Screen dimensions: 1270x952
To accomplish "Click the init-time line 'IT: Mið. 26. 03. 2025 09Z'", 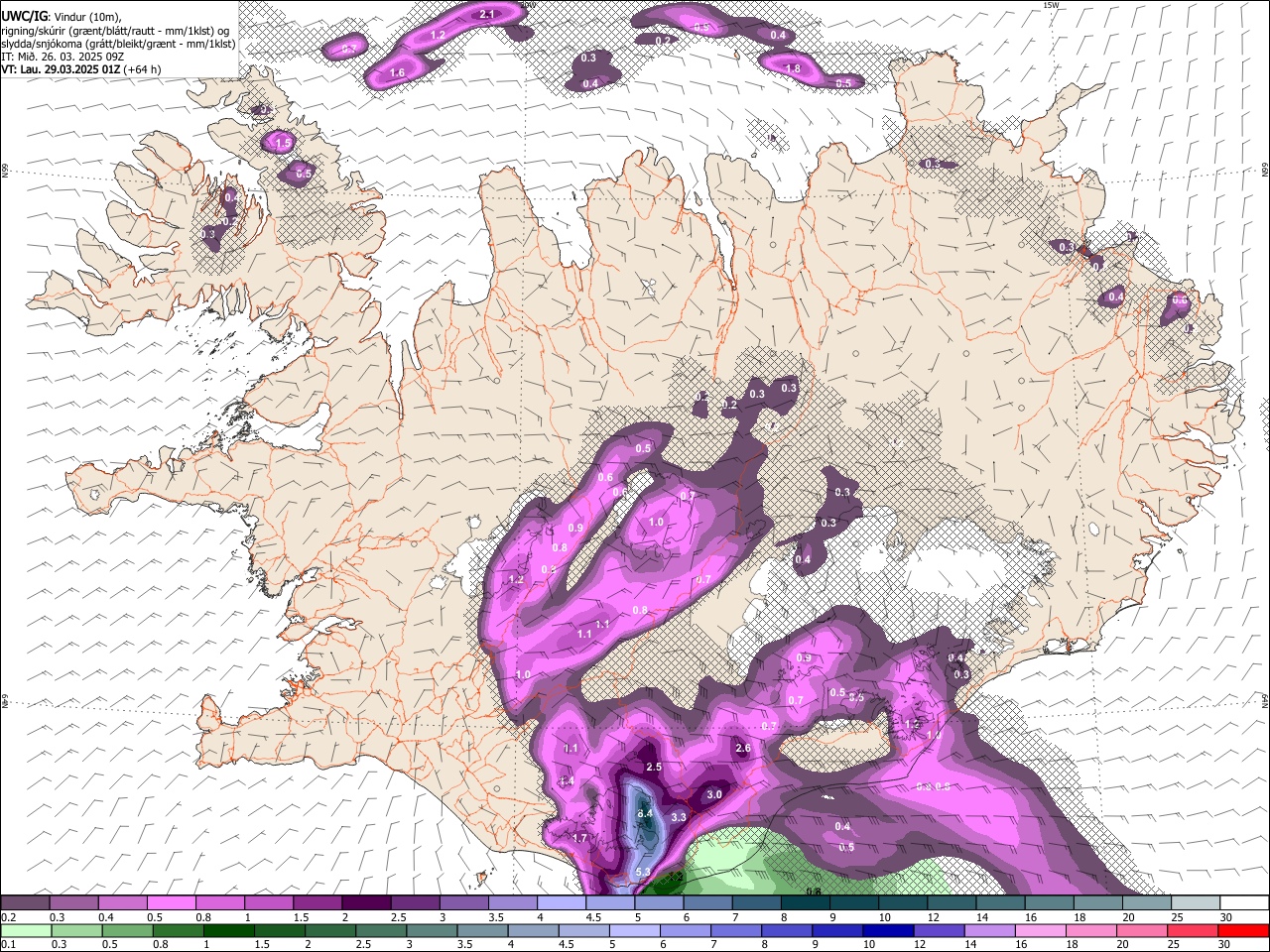I will [62, 57].
